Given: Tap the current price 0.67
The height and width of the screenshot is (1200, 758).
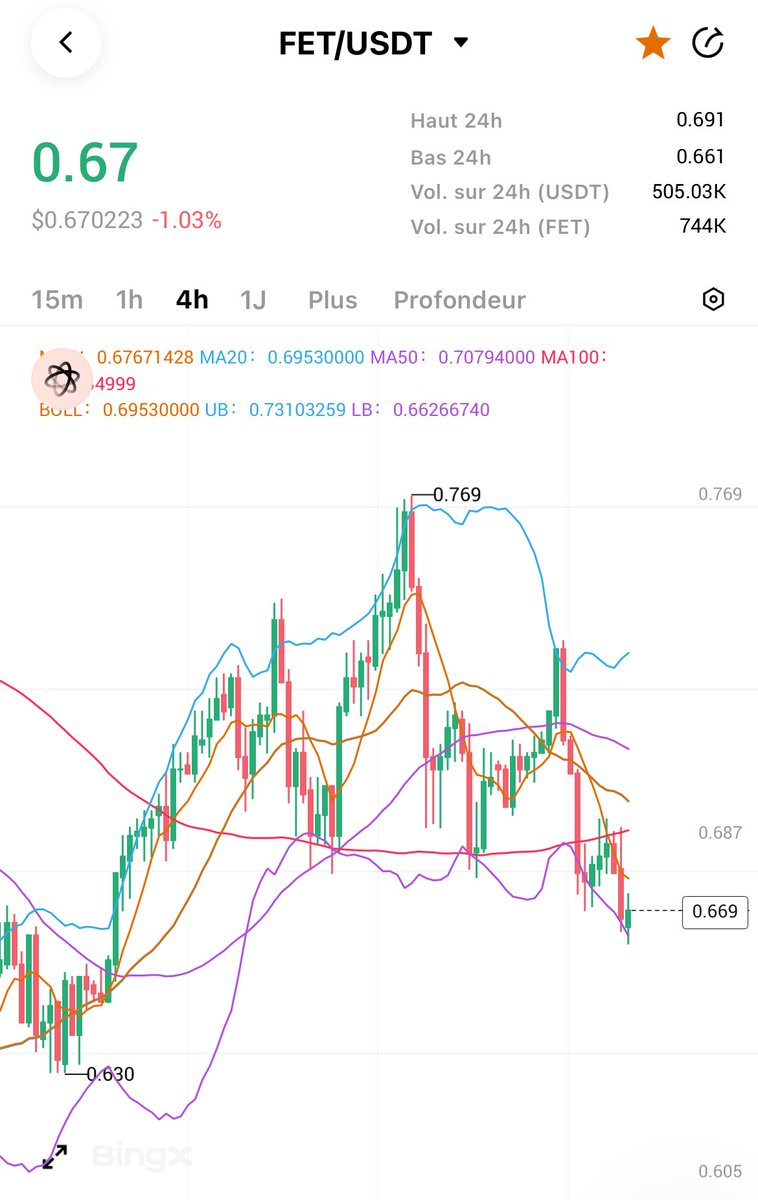Looking at the screenshot, I should pos(85,163).
